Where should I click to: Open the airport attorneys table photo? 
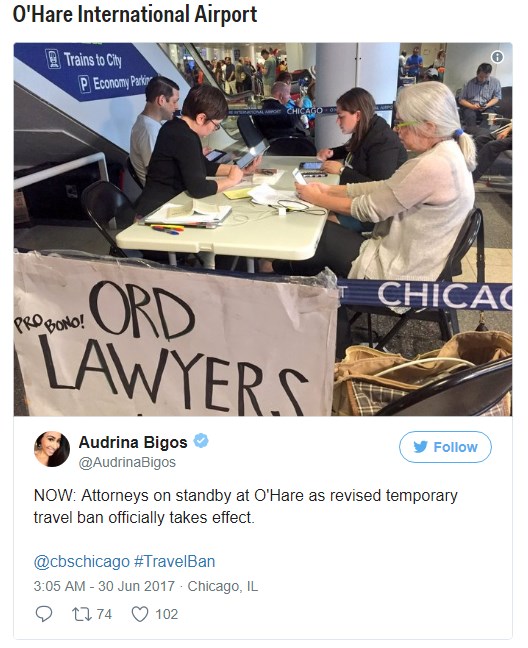tap(263, 229)
